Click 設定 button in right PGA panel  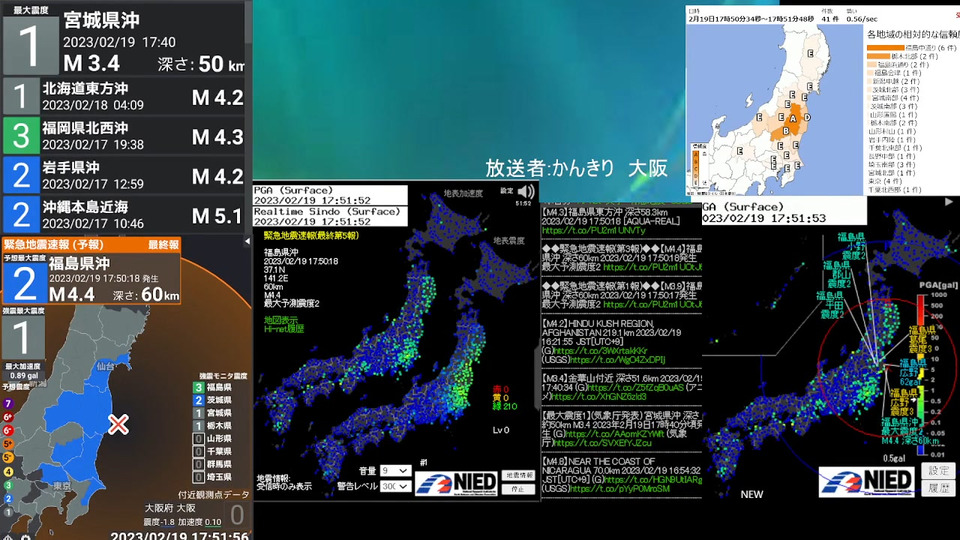938,470
